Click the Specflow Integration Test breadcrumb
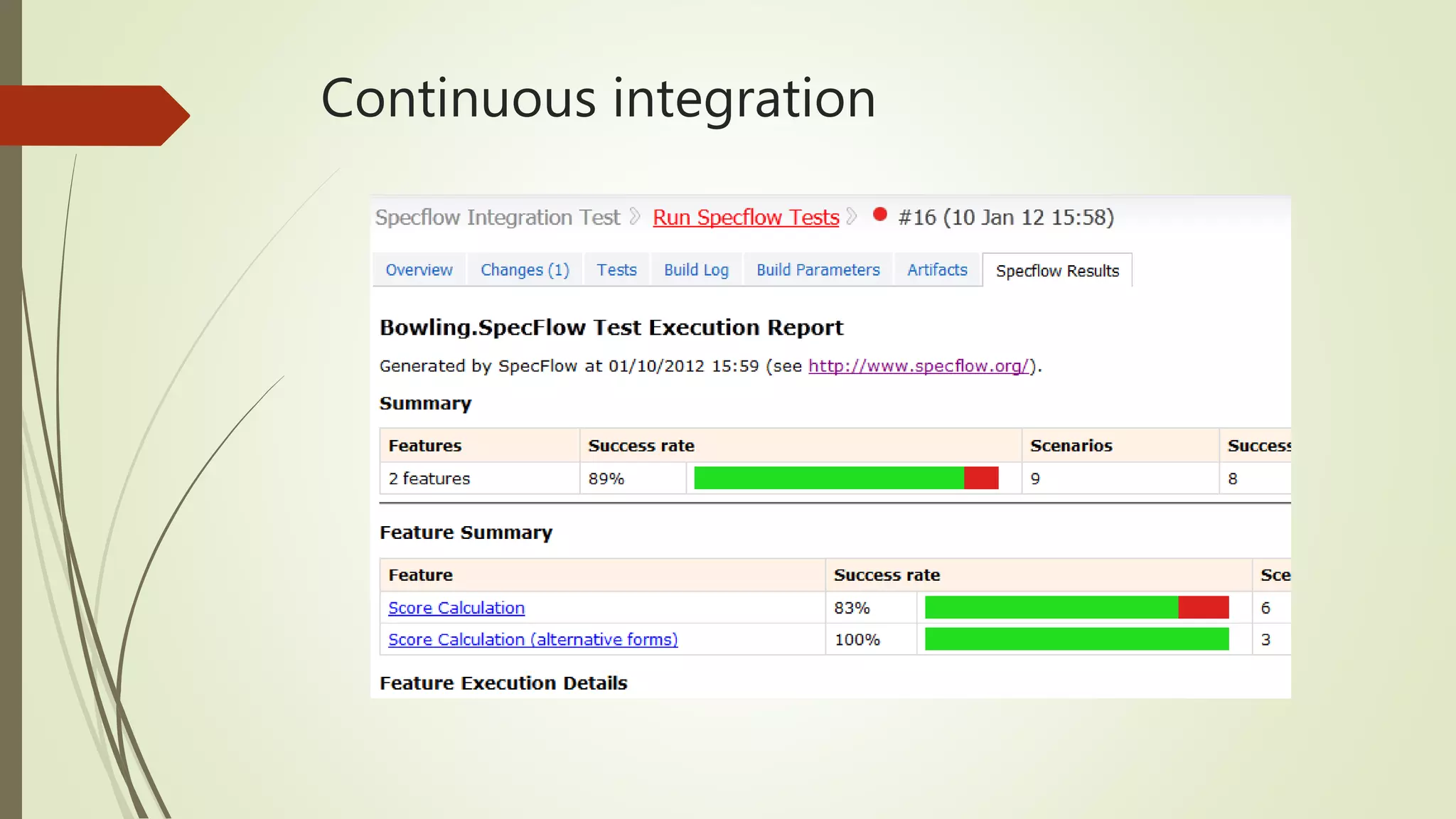This screenshot has height=819, width=1456. coord(498,218)
